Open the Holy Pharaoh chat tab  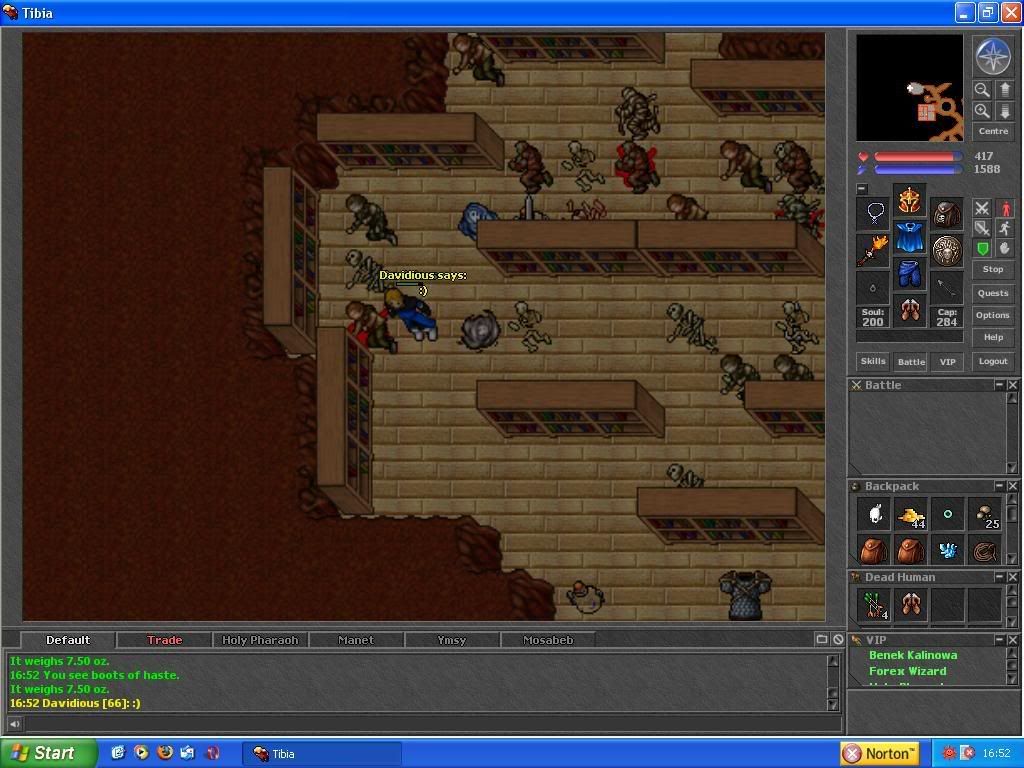(x=260, y=640)
